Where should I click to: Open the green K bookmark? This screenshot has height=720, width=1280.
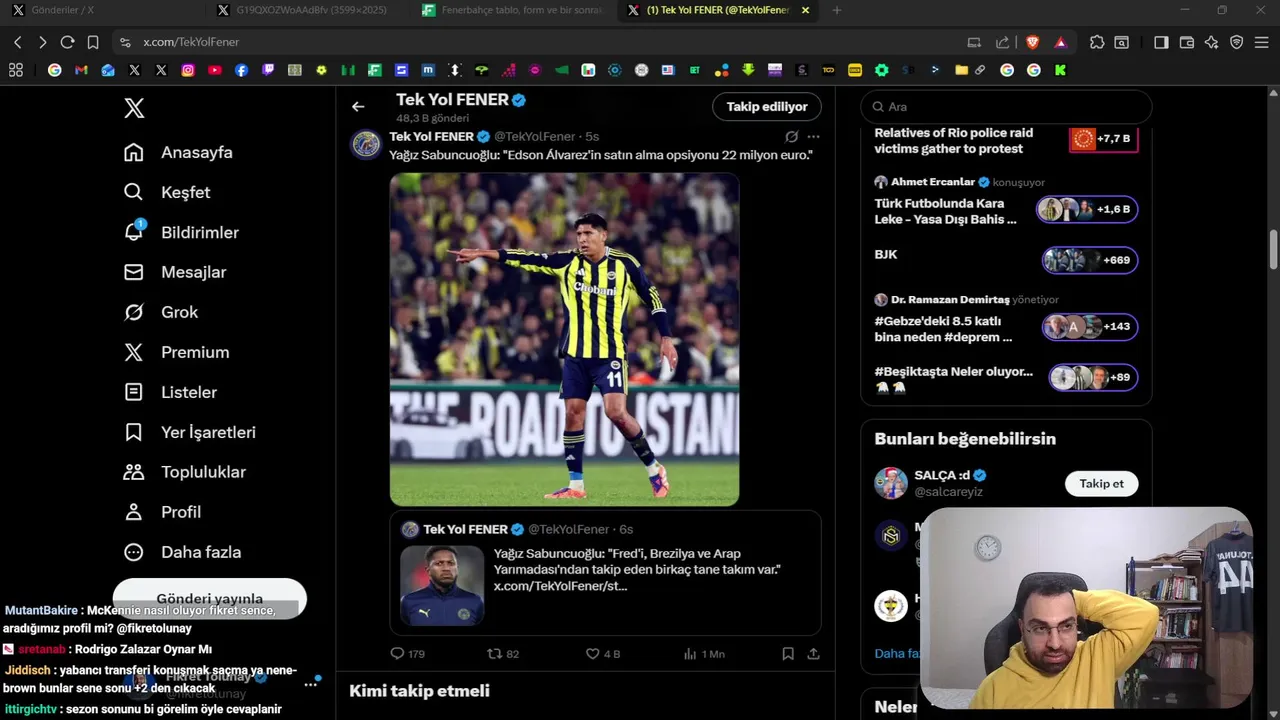1060,70
